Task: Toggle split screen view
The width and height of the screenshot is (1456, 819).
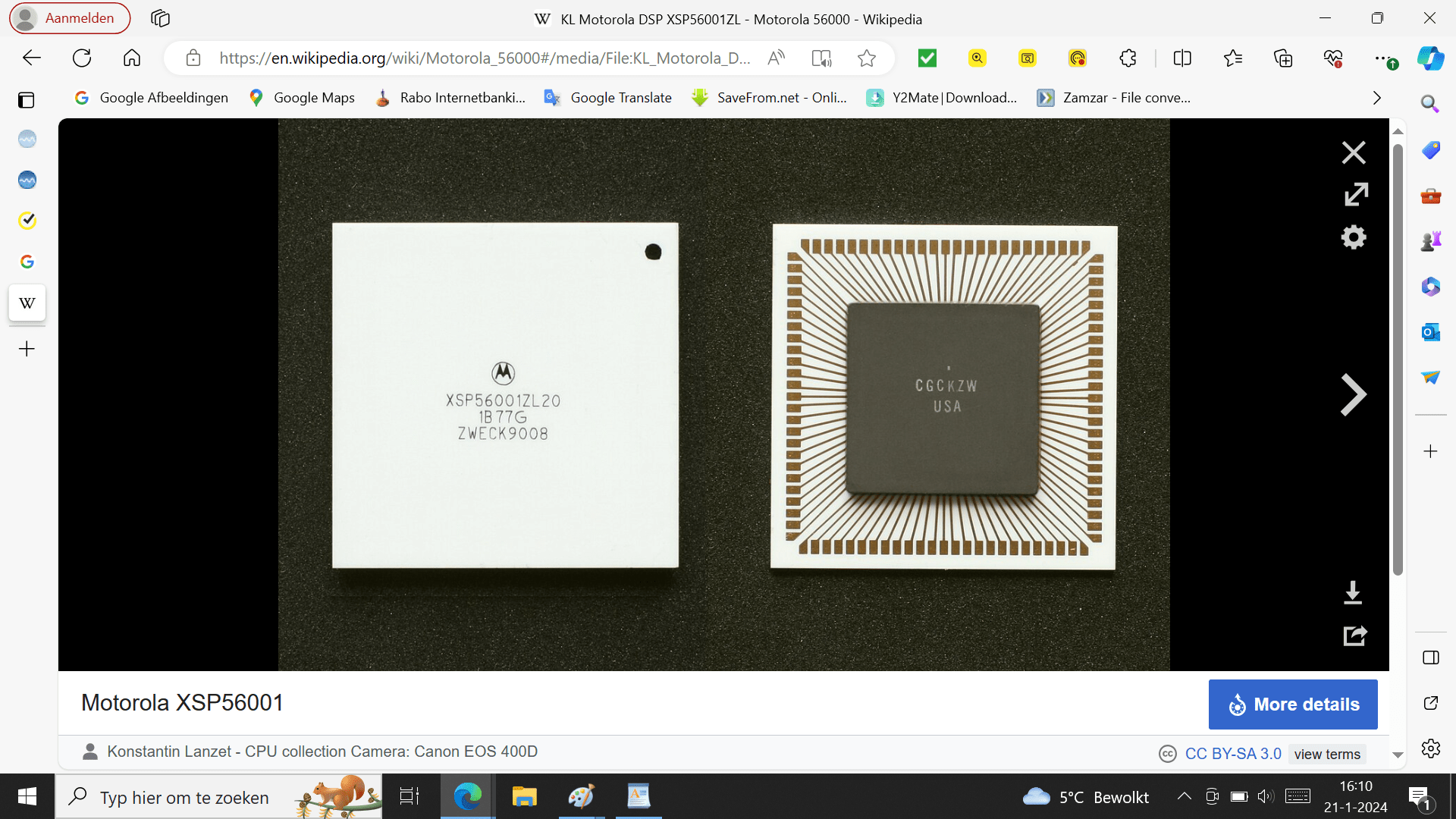Action: [1182, 58]
